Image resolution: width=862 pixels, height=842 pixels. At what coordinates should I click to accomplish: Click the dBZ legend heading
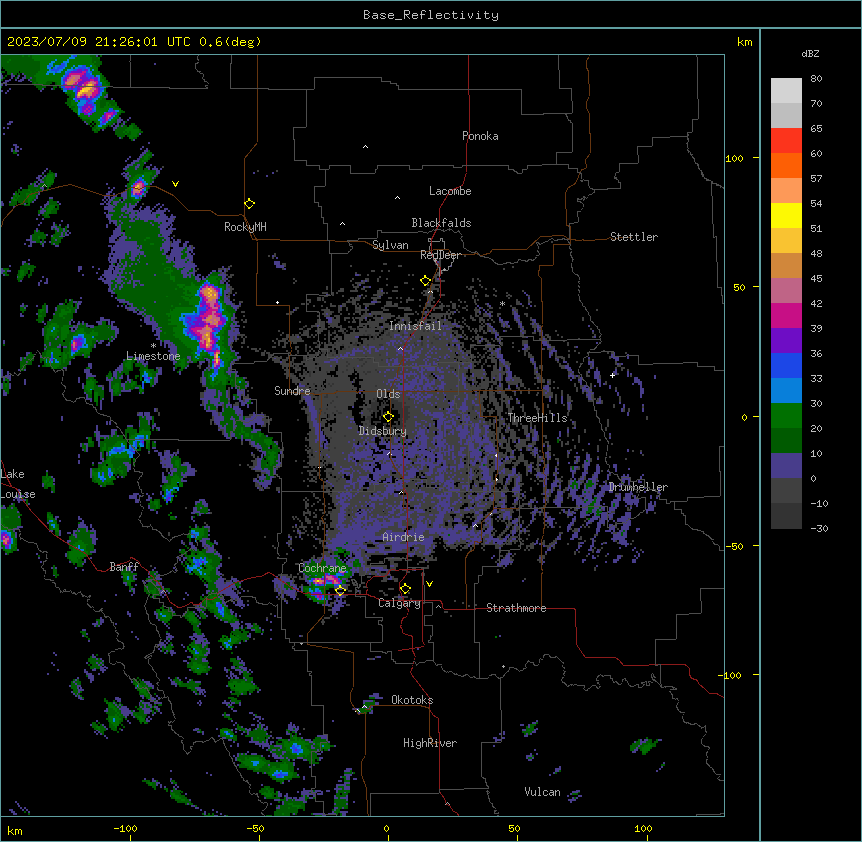click(810, 54)
